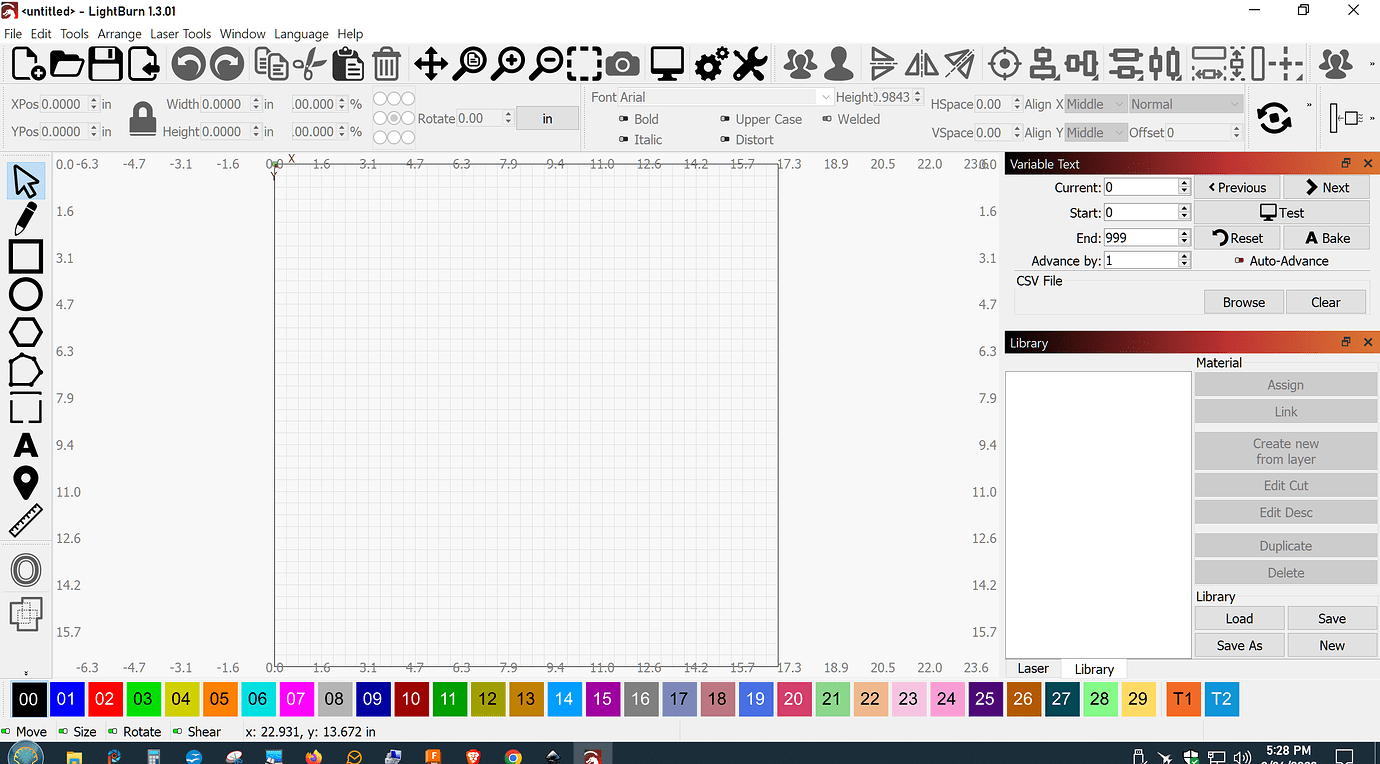Viewport: 1380px width, 764px height.
Task: Open the Align X Middle dropdown
Action: tap(1096, 103)
